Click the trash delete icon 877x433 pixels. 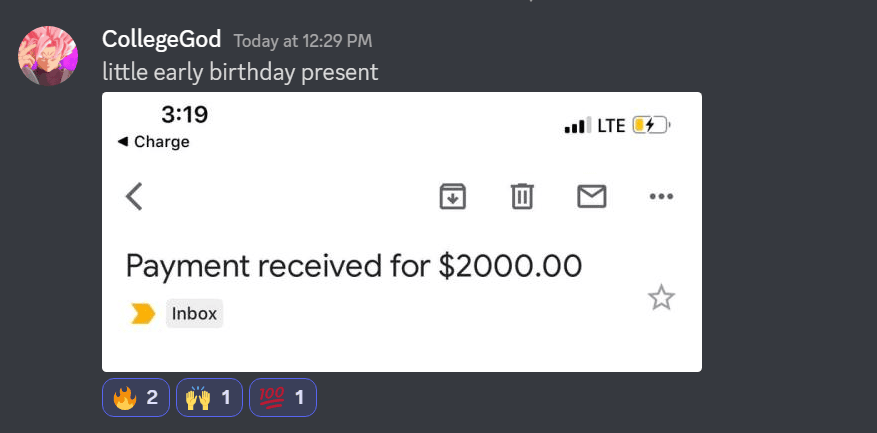522,197
